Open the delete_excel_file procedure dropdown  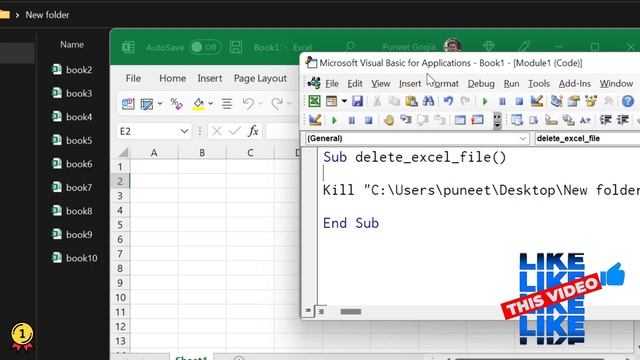pyautogui.click(x=587, y=138)
